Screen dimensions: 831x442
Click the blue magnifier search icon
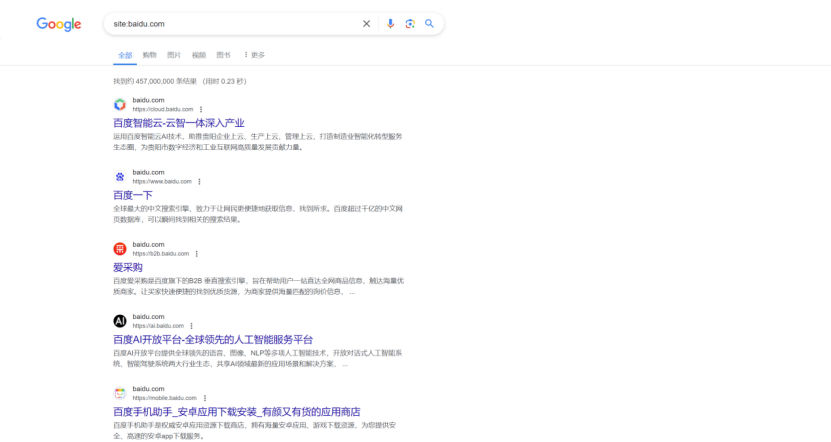pos(429,24)
